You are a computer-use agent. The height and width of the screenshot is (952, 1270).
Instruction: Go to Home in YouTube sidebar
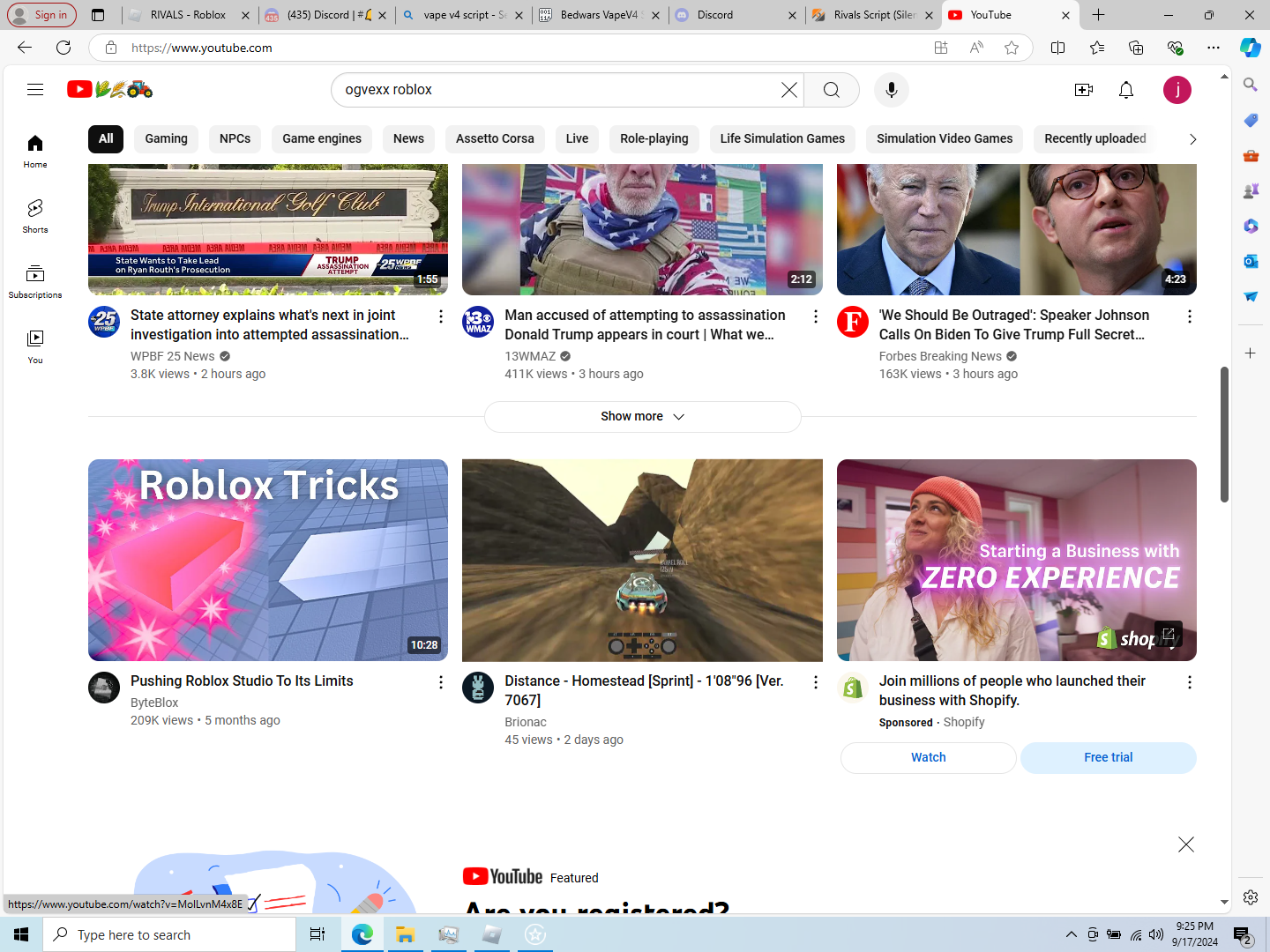35,152
